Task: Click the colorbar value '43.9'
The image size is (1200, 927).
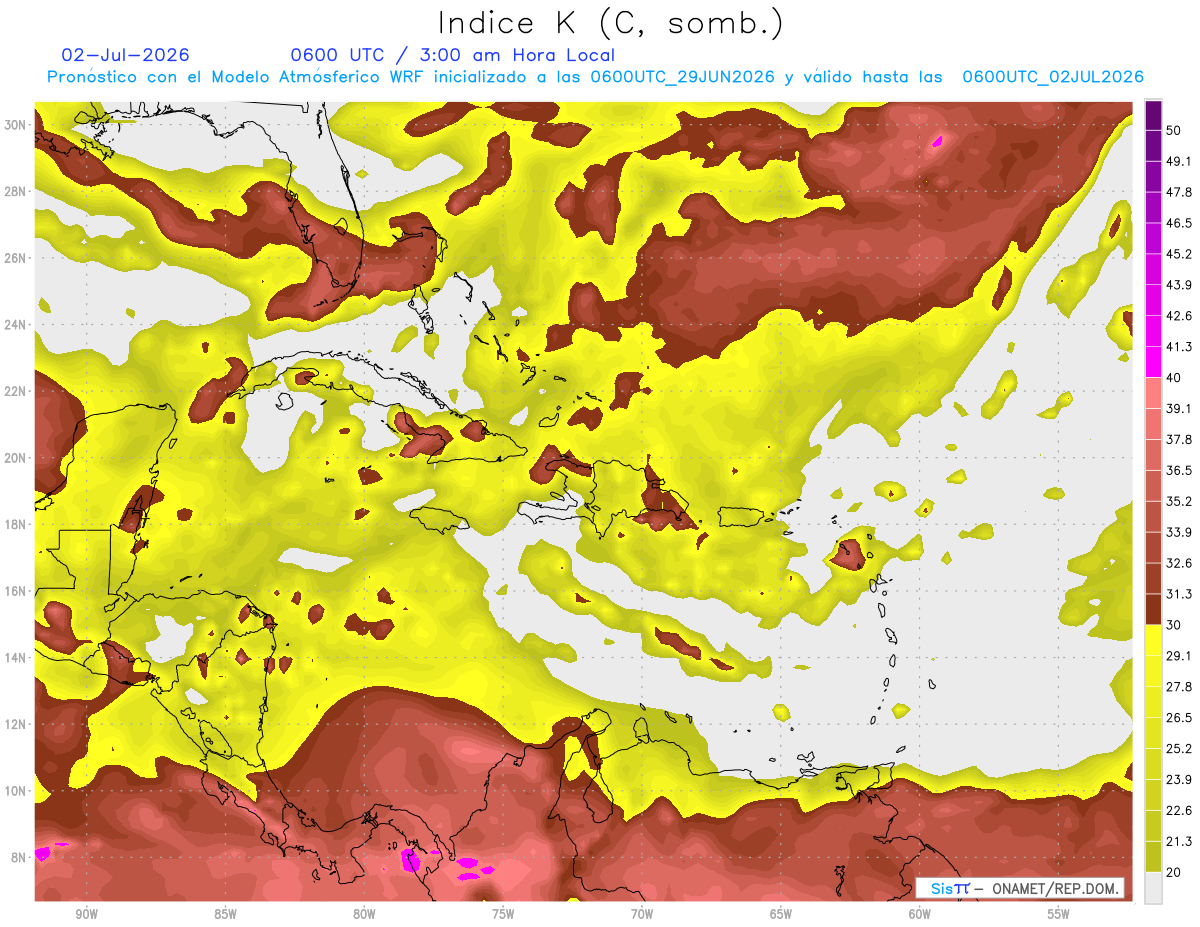Action: 1178,285
